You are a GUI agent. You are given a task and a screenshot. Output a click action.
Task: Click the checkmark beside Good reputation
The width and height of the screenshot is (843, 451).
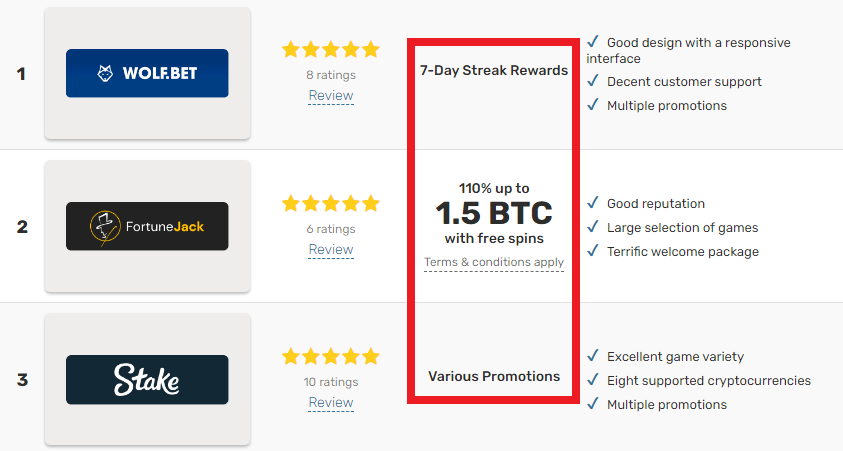coord(592,203)
